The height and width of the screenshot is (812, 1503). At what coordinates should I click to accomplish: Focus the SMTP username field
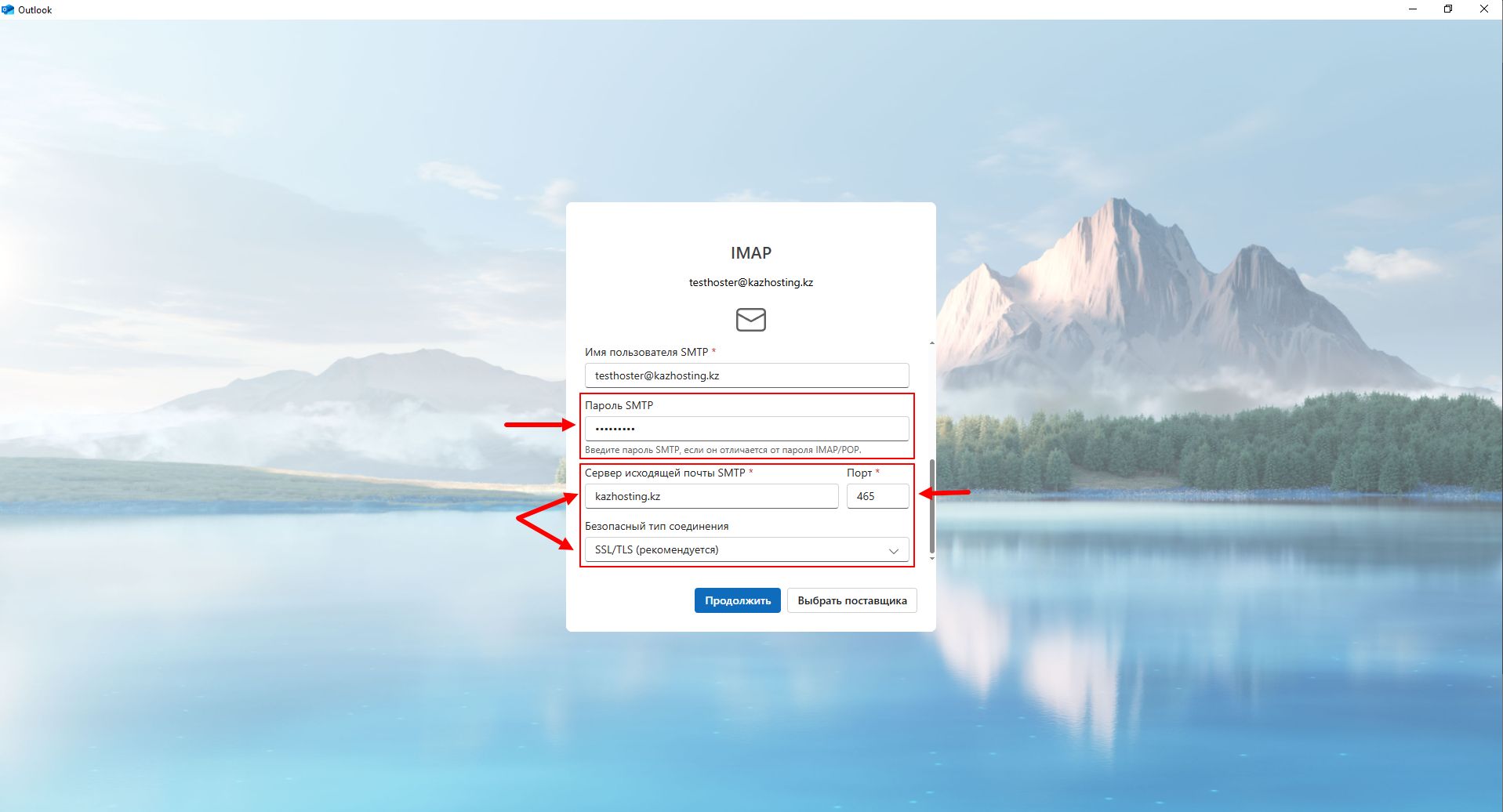[746, 375]
